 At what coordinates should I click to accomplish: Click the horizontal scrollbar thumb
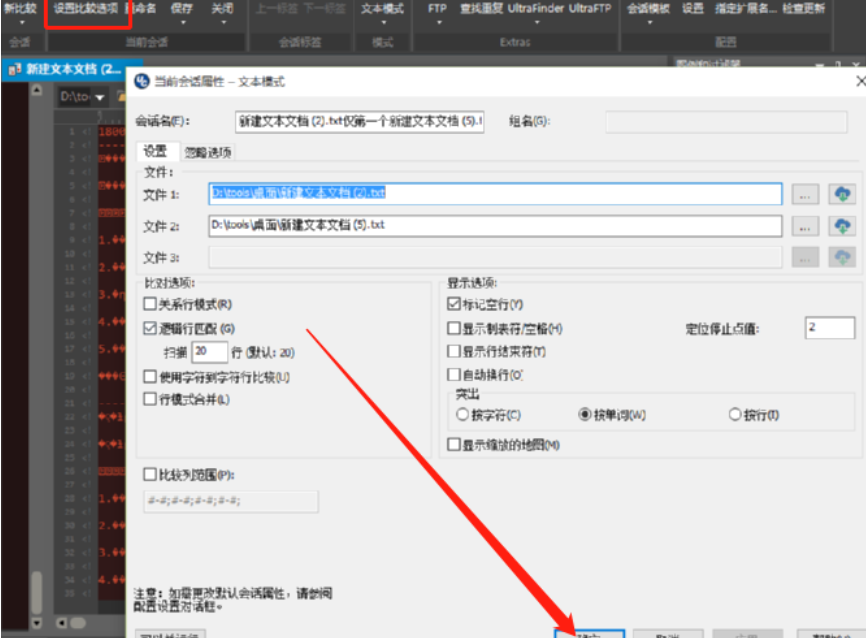[x=78, y=623]
